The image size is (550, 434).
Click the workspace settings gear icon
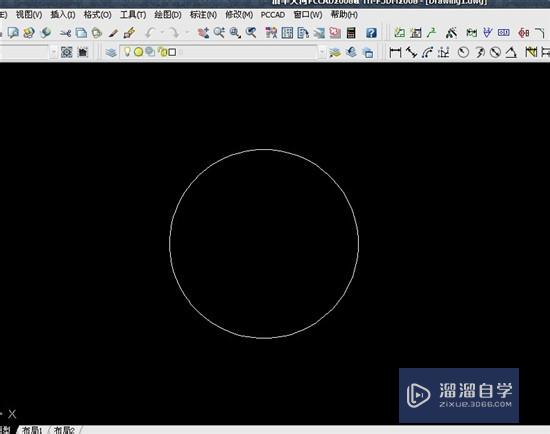[x=66, y=53]
